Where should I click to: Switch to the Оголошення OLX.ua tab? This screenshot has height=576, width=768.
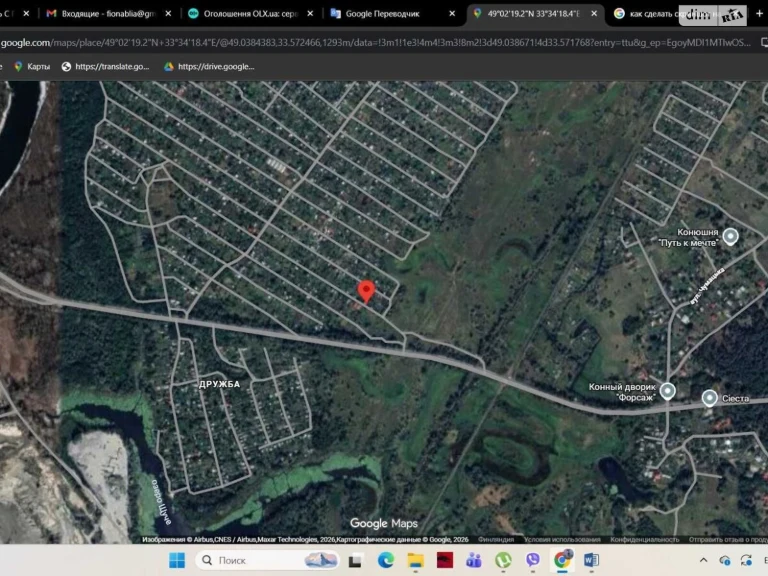coord(250,14)
